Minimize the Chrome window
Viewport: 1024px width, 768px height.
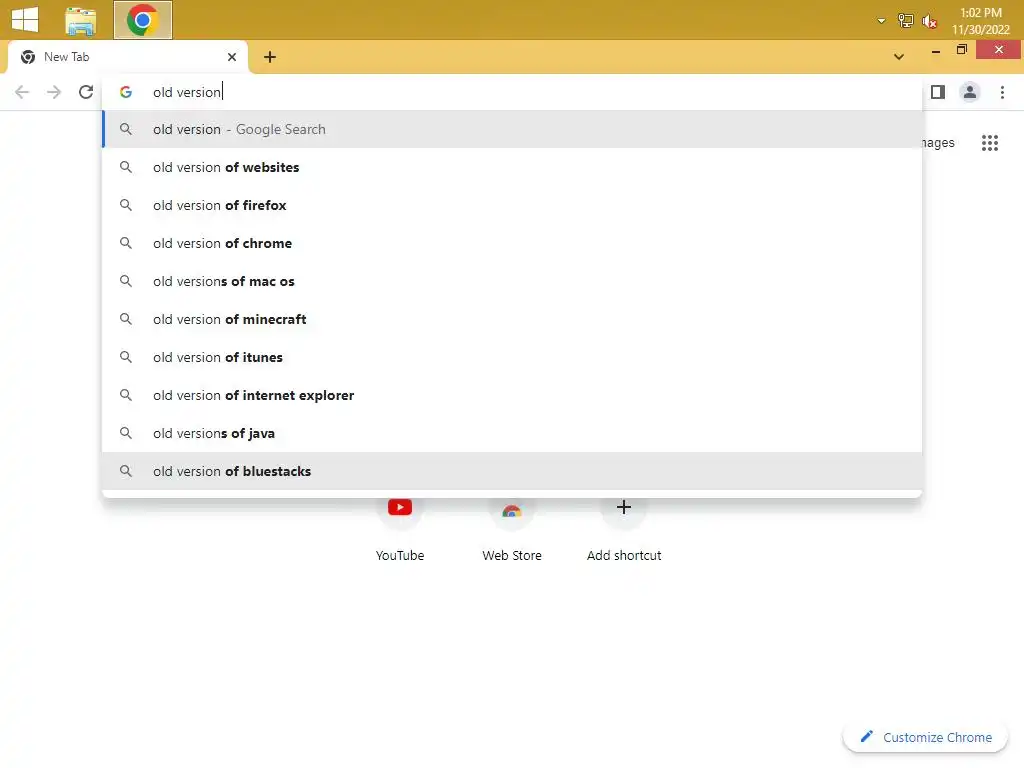point(936,50)
